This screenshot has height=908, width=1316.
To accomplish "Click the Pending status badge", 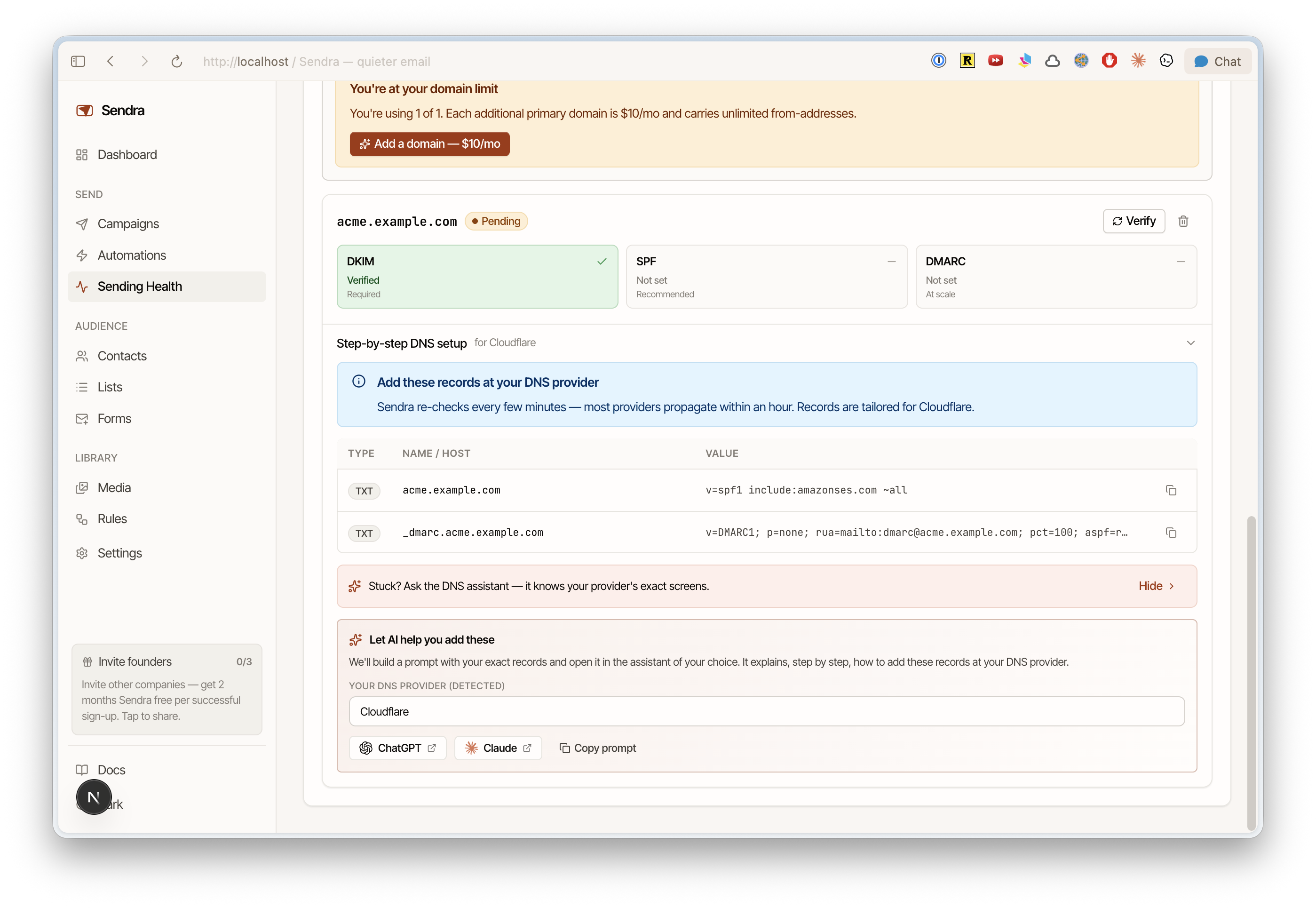I will [496, 221].
